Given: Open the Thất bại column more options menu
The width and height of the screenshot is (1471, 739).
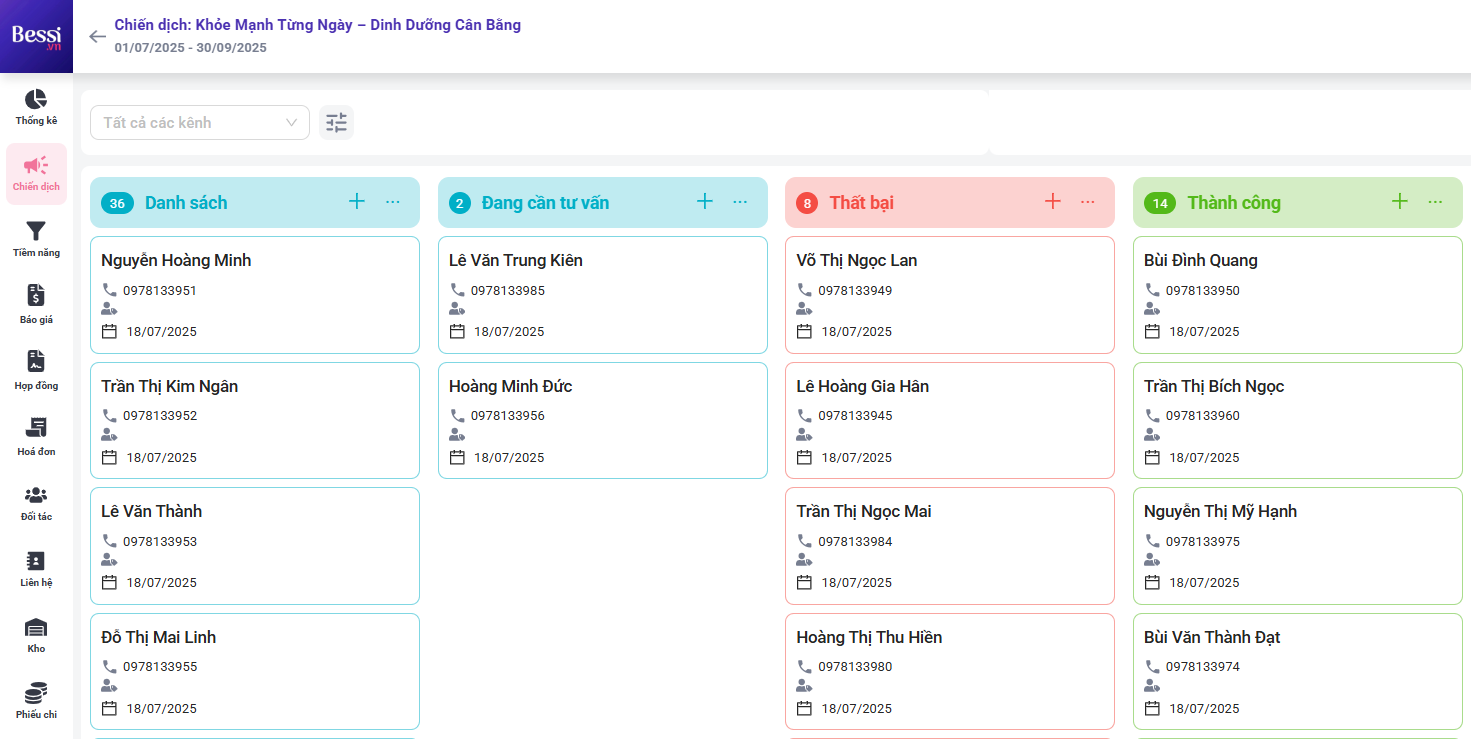Looking at the screenshot, I should tap(1088, 202).
